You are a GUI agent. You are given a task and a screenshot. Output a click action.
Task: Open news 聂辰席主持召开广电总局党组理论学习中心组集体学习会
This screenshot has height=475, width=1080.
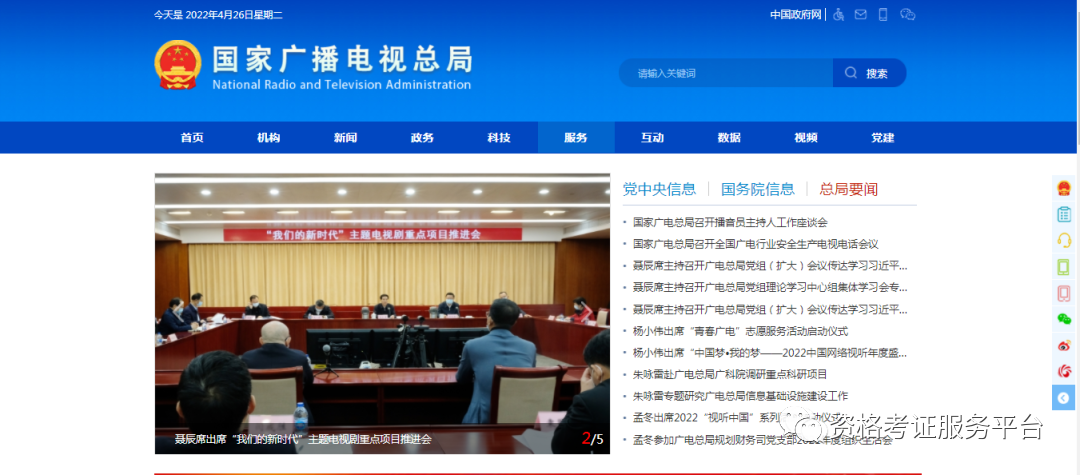point(770,287)
